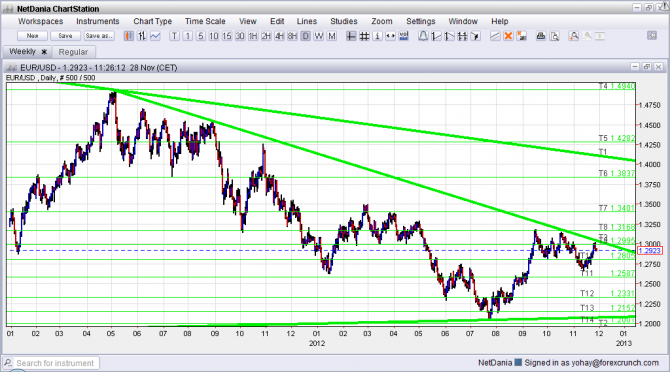The height and width of the screenshot is (372, 670).
Task: Open the Lines menu
Action: click(x=307, y=21)
